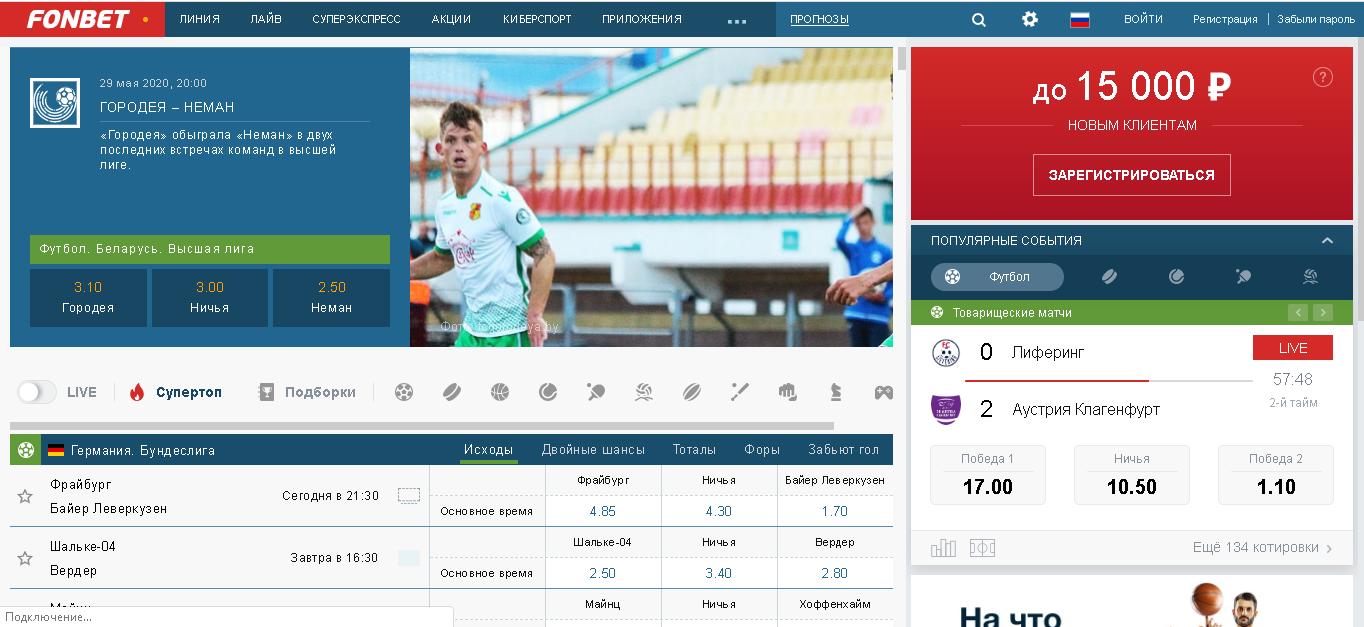Screen dimensions: 1364x627
Task: Select the Супертоп tab
Action: 176,392
